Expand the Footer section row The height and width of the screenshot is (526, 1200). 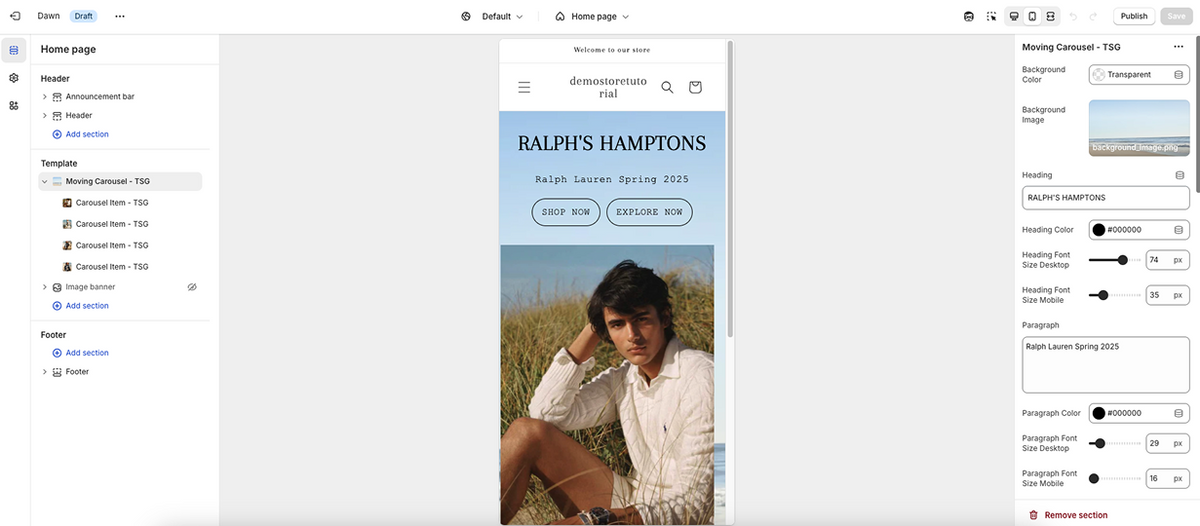pyautogui.click(x=45, y=372)
